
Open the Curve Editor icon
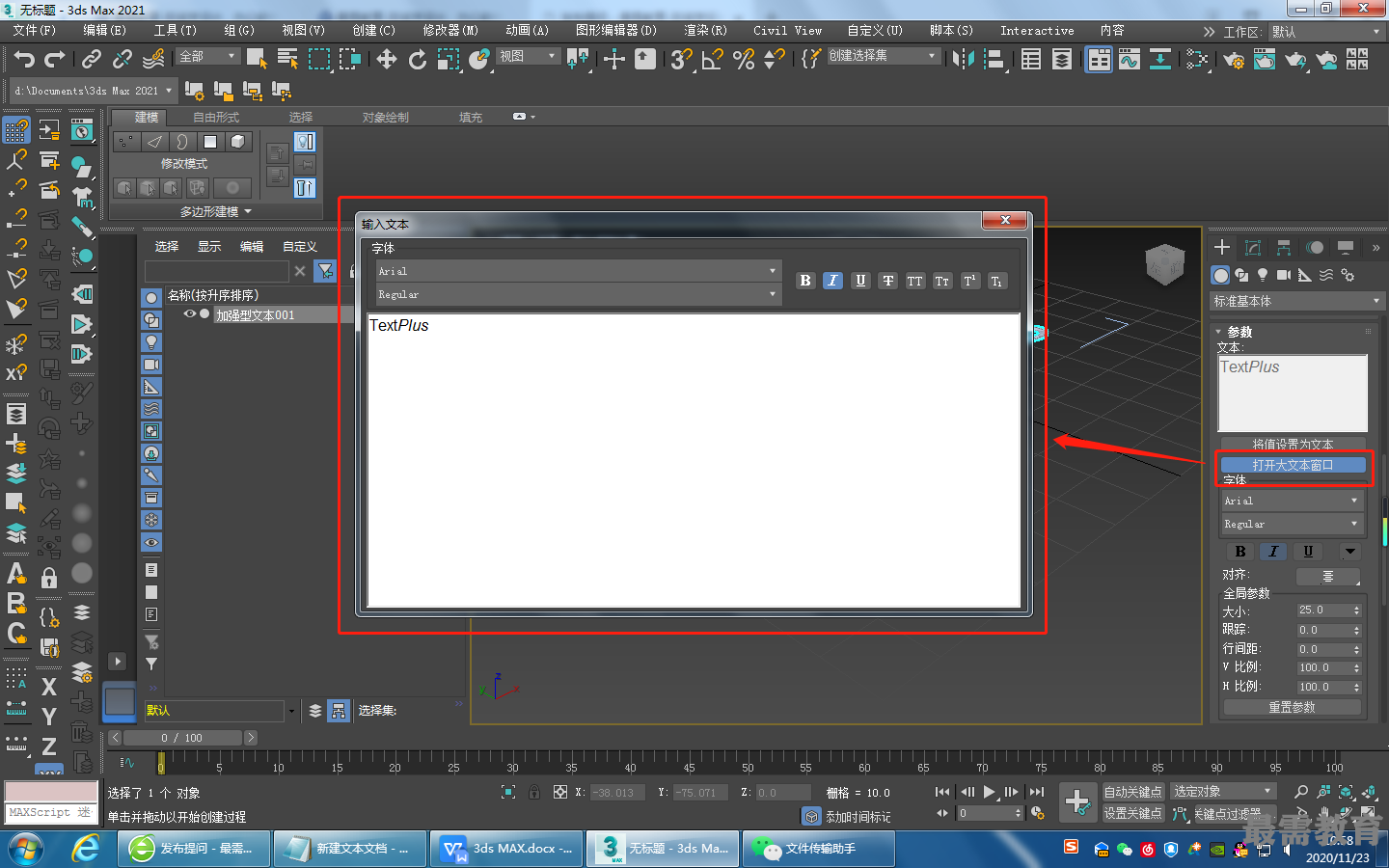pyautogui.click(x=1130, y=60)
